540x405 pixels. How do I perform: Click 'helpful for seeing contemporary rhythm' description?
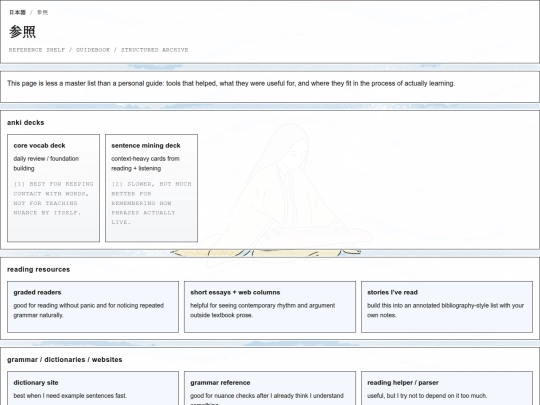[262, 310]
